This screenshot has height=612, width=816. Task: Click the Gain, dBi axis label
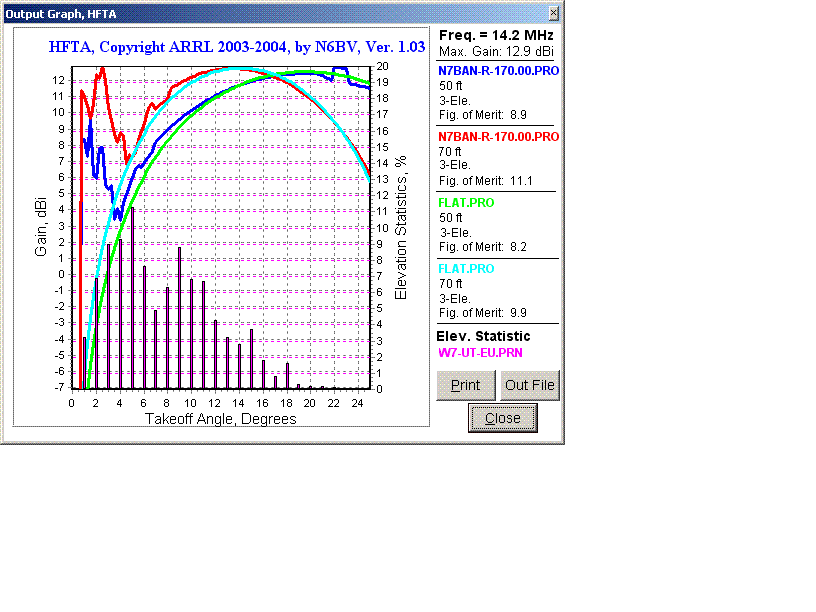(42, 228)
